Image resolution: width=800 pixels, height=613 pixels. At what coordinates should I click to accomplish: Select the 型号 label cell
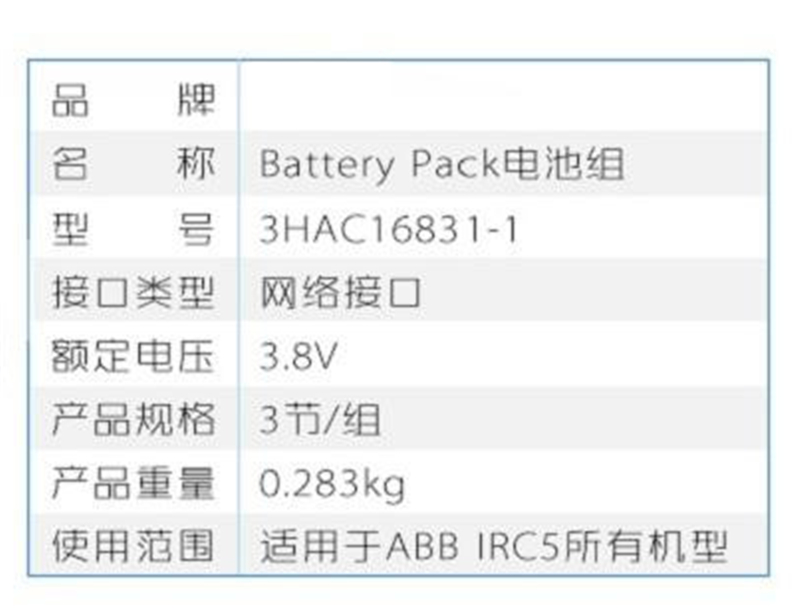tap(132, 229)
